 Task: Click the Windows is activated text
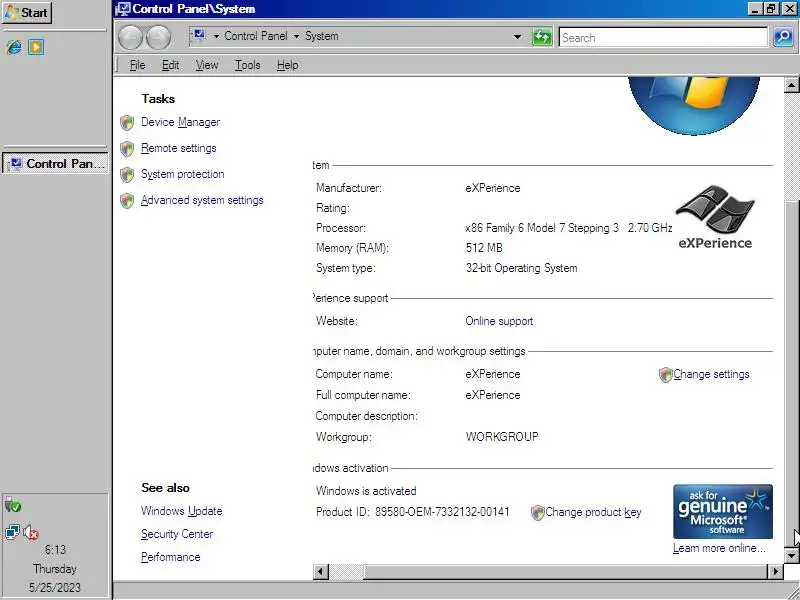coord(366,491)
